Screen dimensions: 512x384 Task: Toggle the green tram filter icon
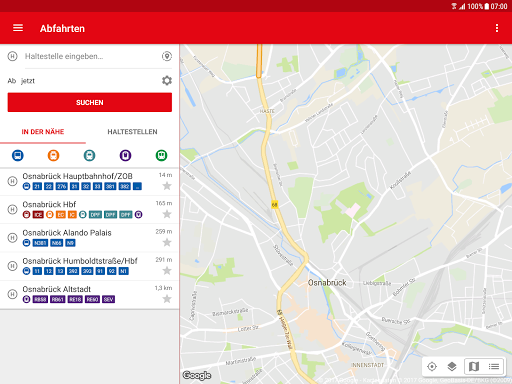tap(161, 155)
